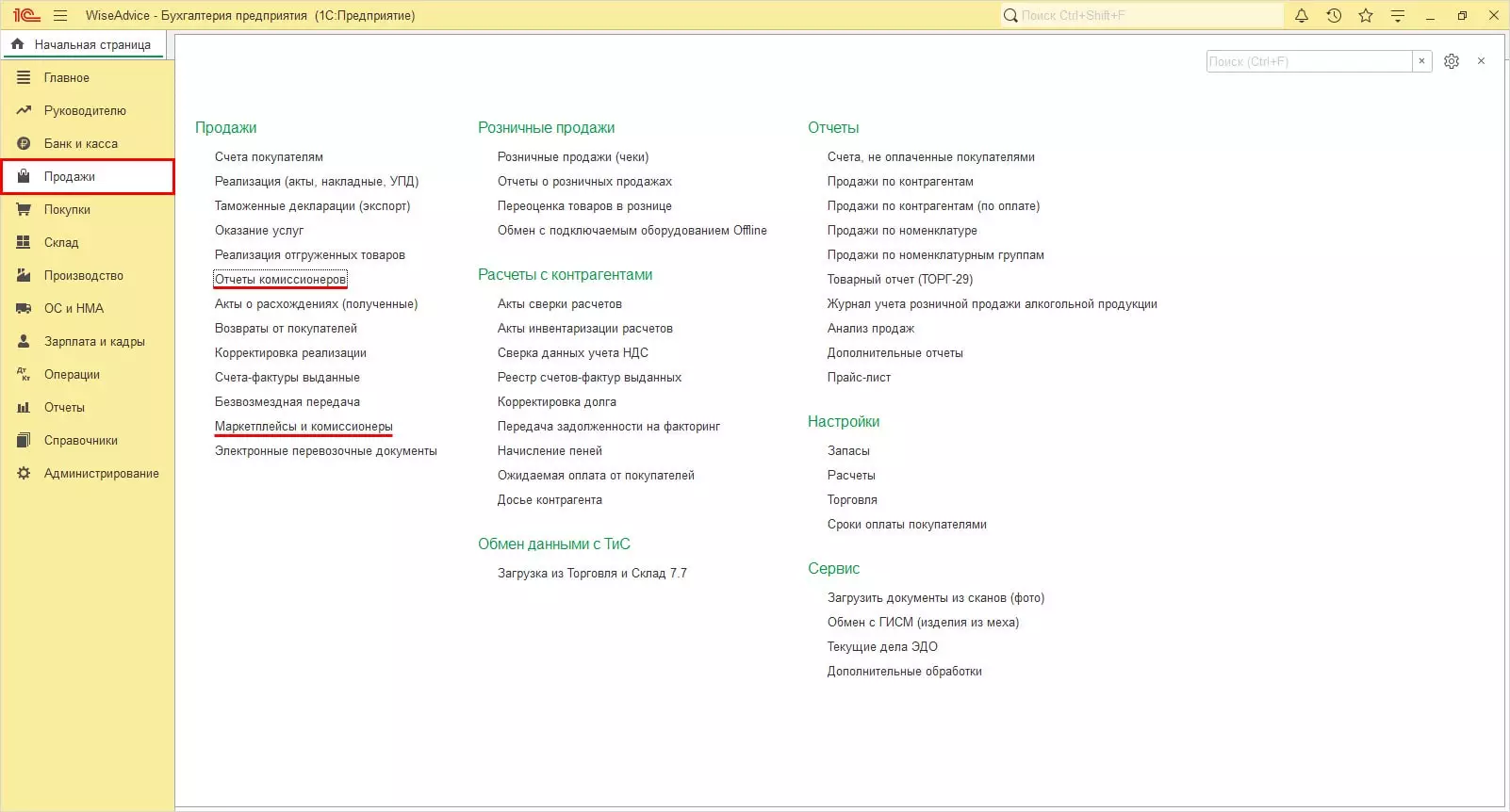Open Прайс-лист
This screenshot has height=812, width=1510.
tap(859, 377)
